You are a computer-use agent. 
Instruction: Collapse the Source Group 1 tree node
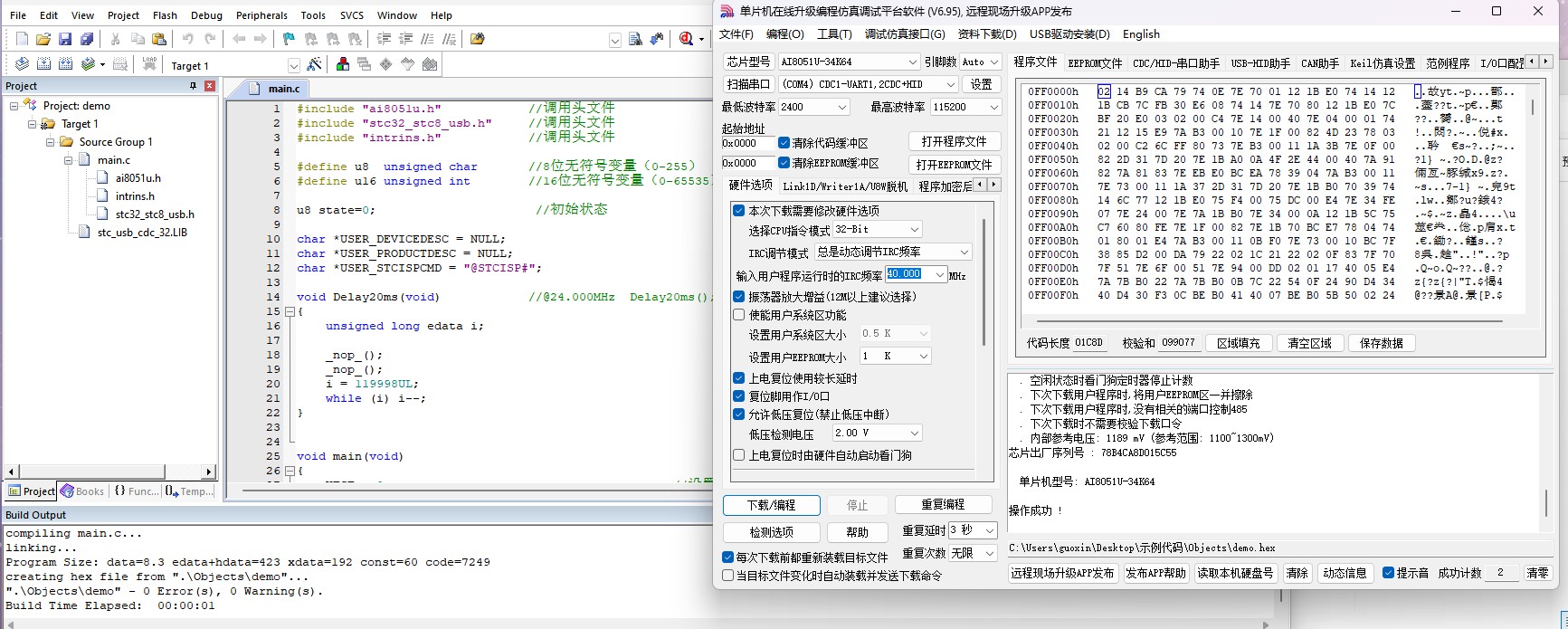click(51, 142)
